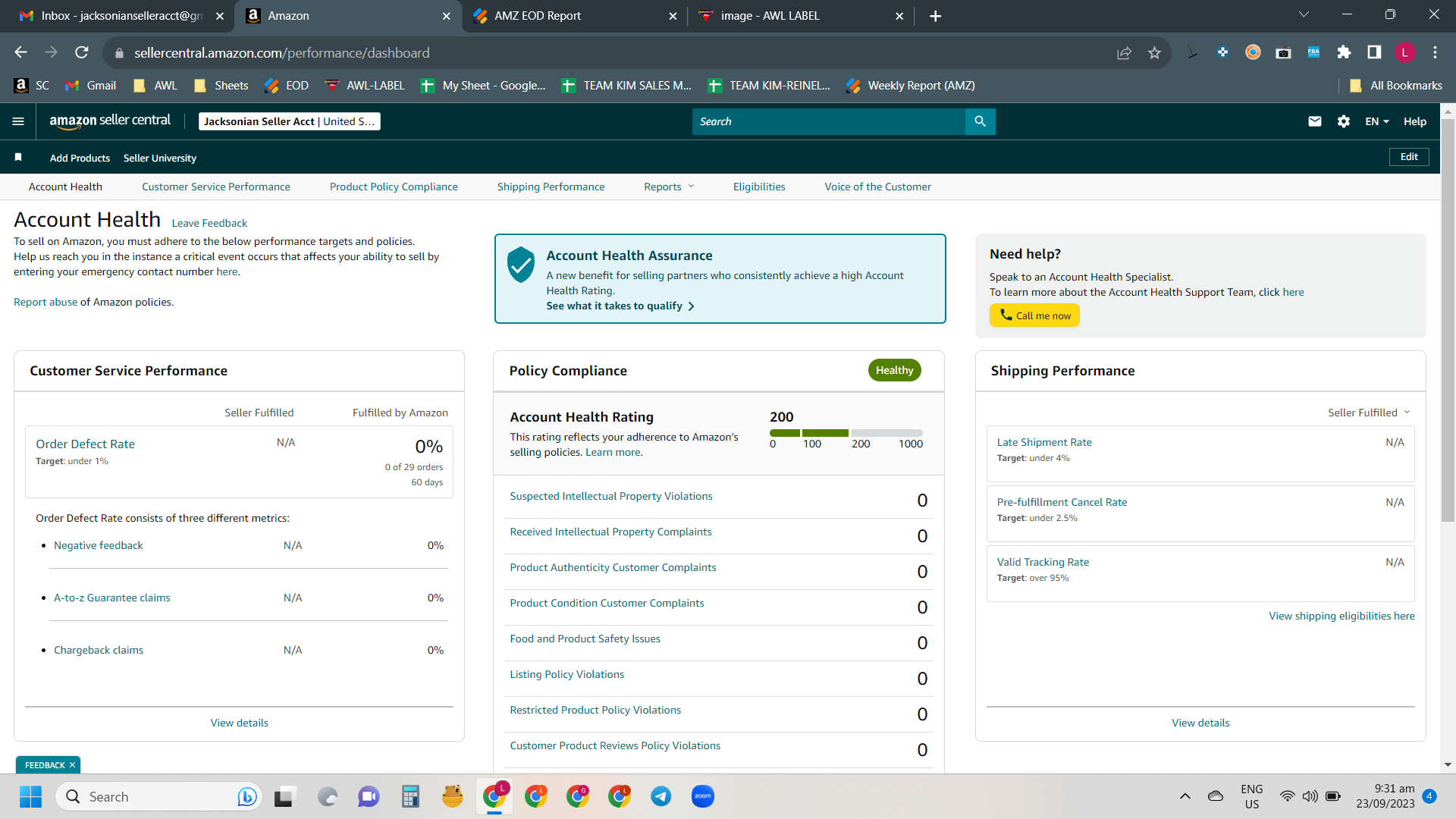The height and width of the screenshot is (819, 1456).
Task: Switch to the Customer Service Performance tab
Action: 216,187
